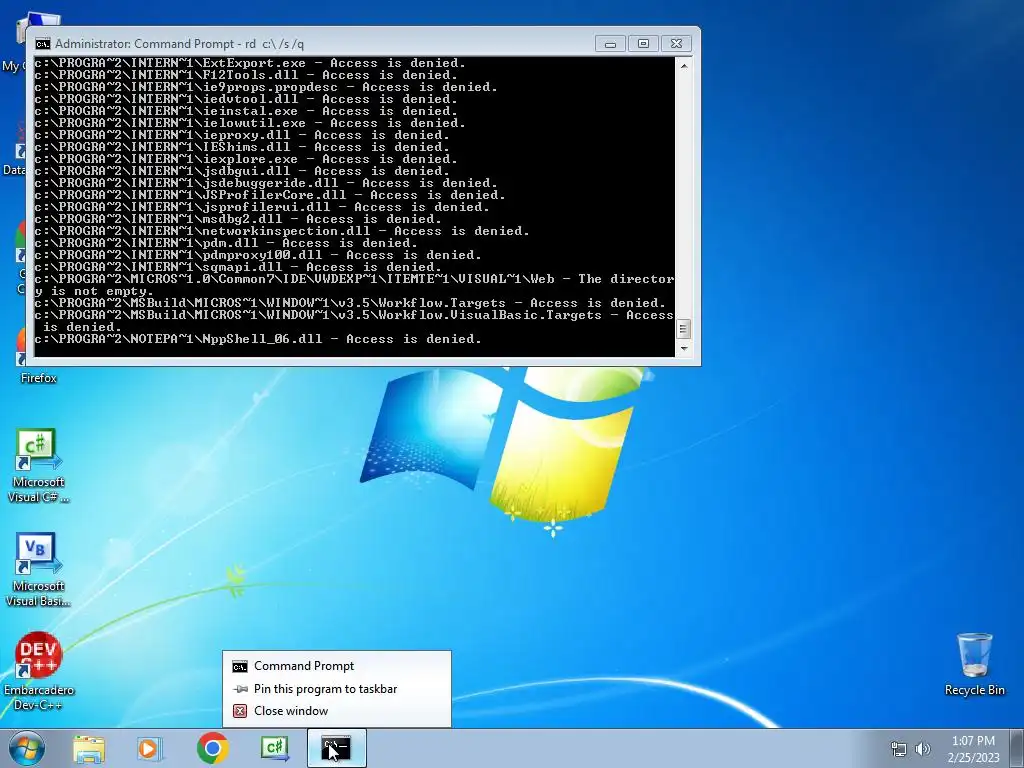Choose Close window in jump list

(336, 711)
